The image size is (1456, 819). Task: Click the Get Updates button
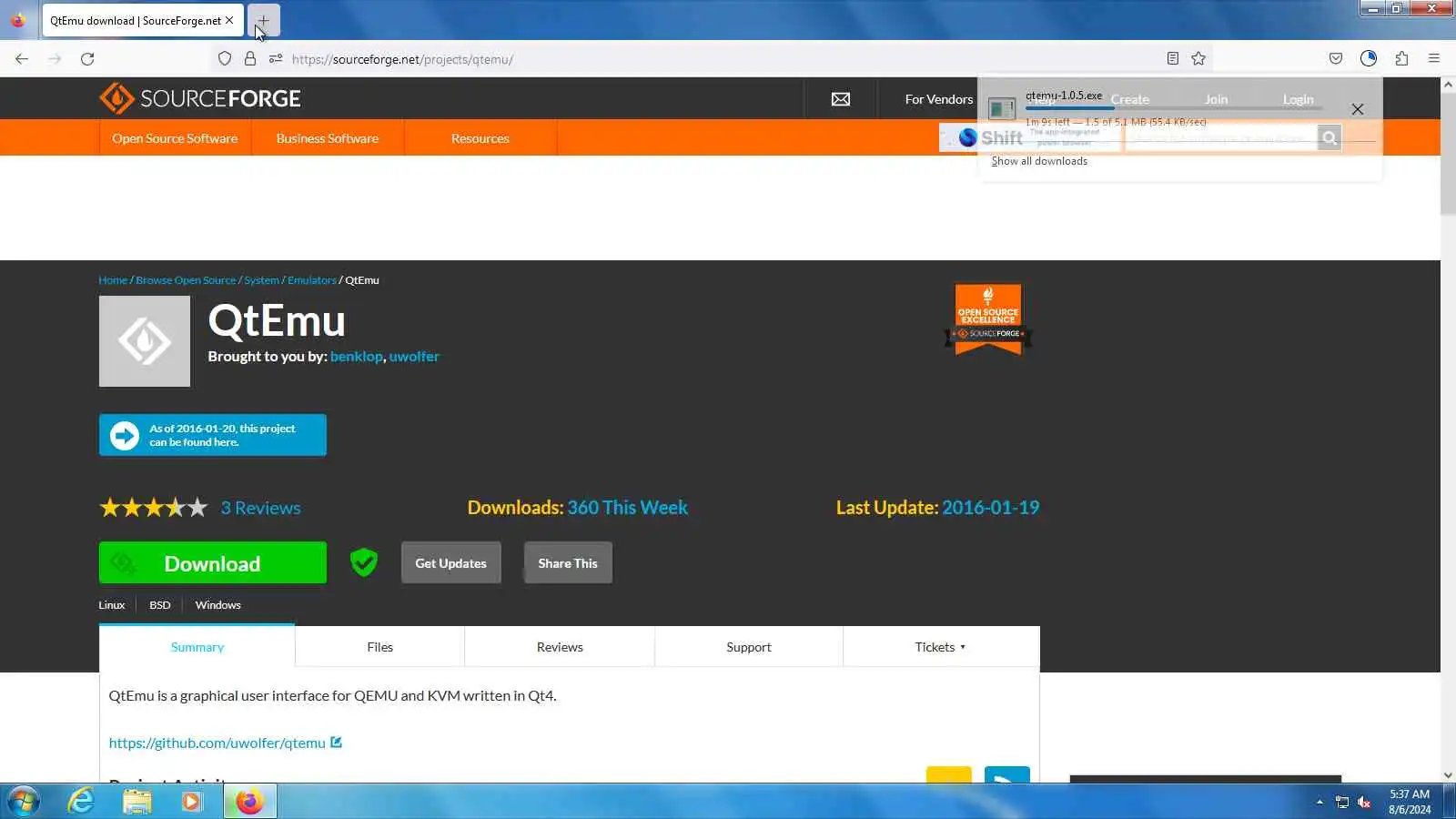pos(451,563)
